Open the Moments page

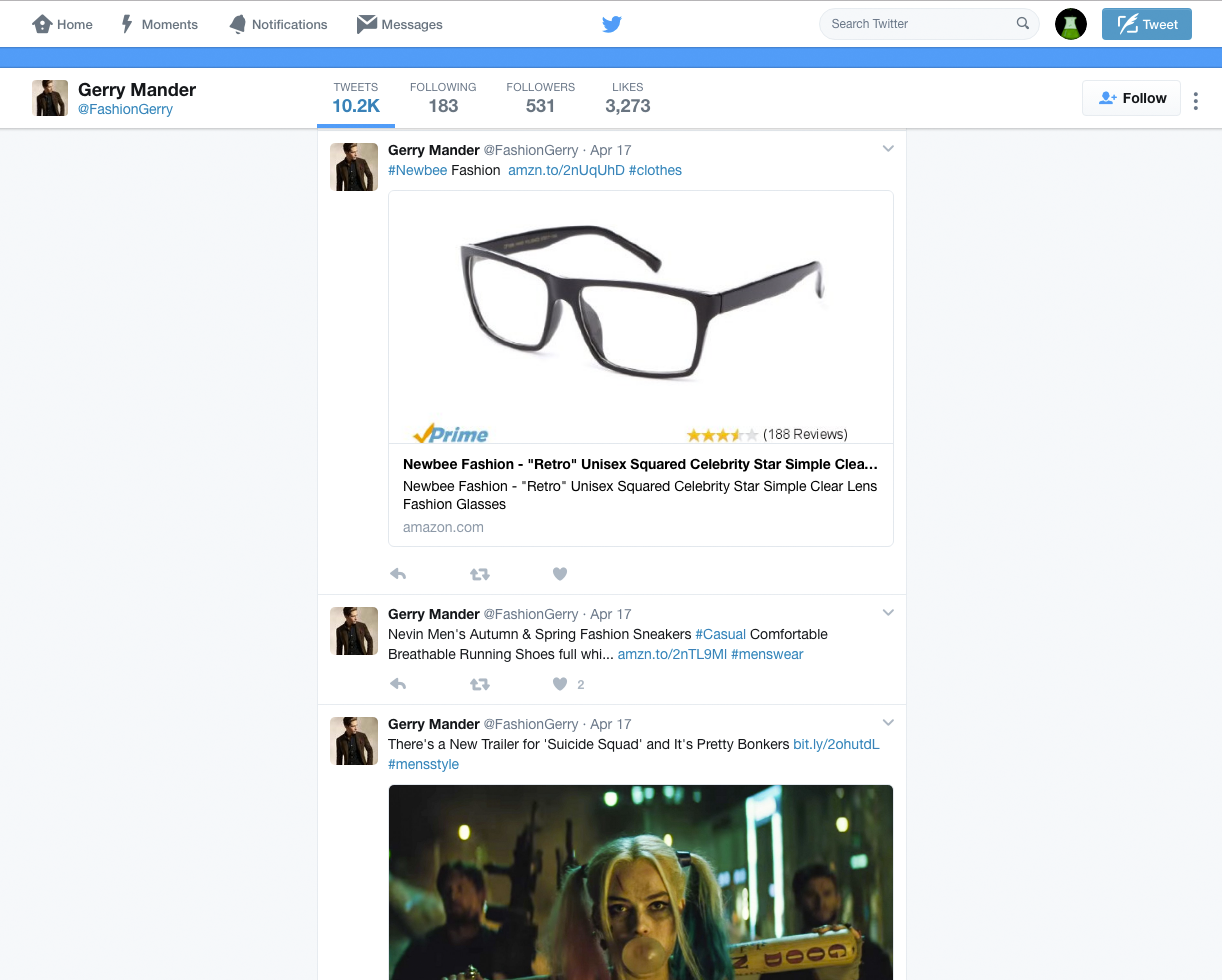158,24
